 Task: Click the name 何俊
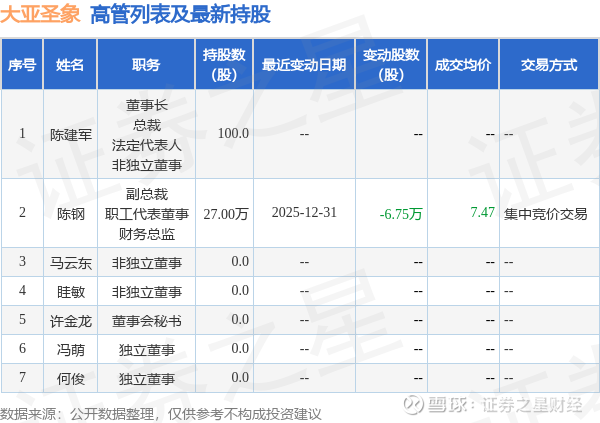pyautogui.click(x=71, y=379)
